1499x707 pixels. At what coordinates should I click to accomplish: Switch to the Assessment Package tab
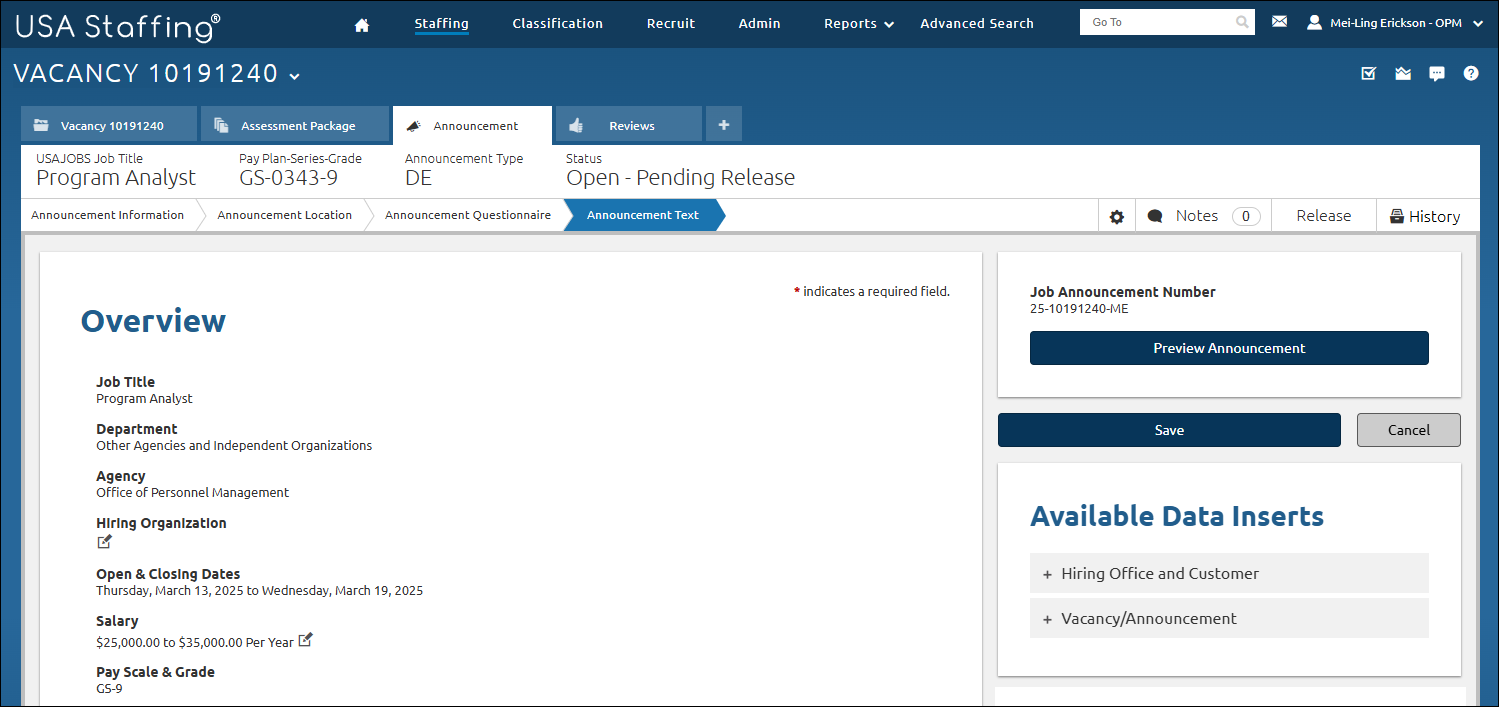[295, 125]
